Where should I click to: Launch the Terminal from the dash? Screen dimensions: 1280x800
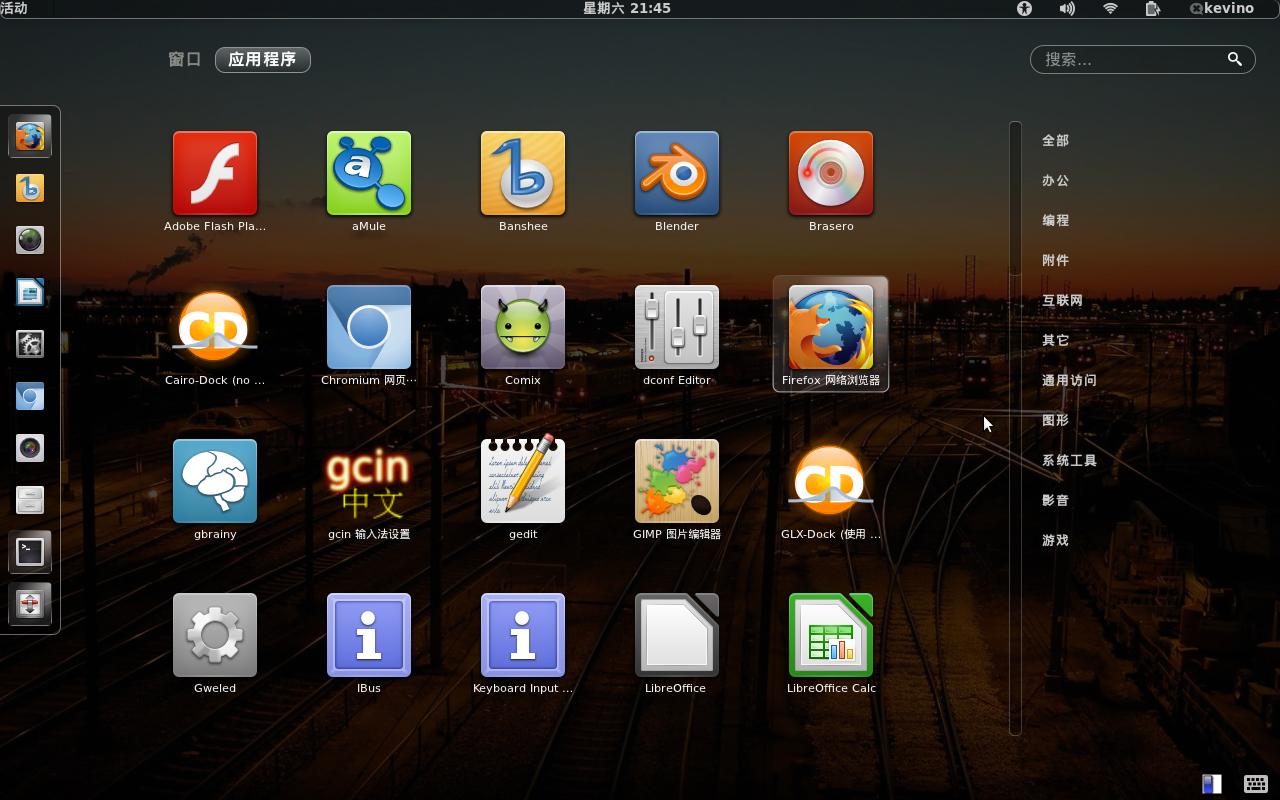click(30, 552)
